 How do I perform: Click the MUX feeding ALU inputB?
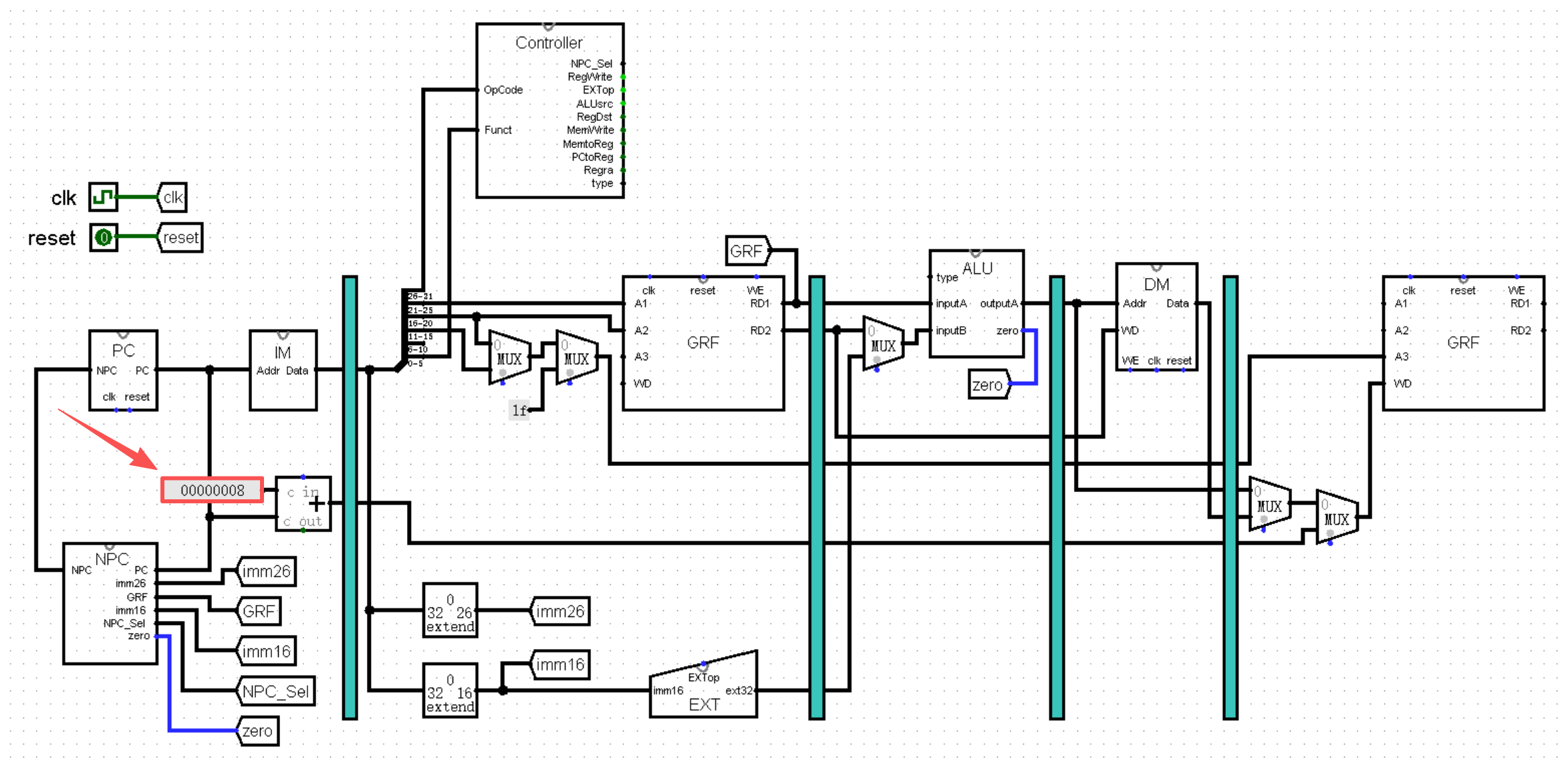(882, 344)
